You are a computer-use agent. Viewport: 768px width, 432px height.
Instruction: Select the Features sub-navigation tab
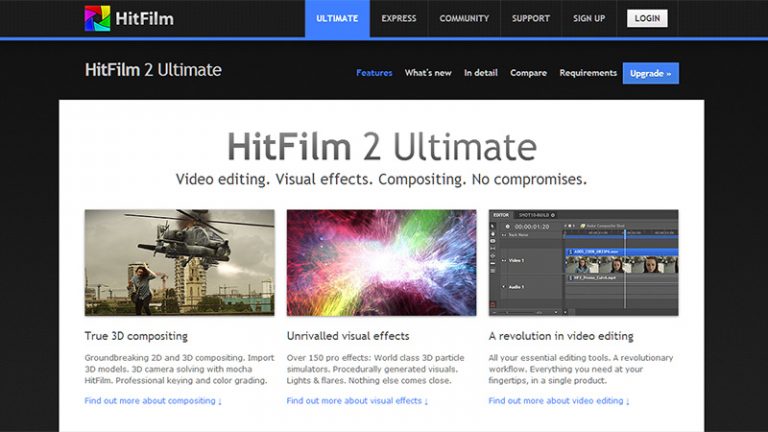pos(374,73)
